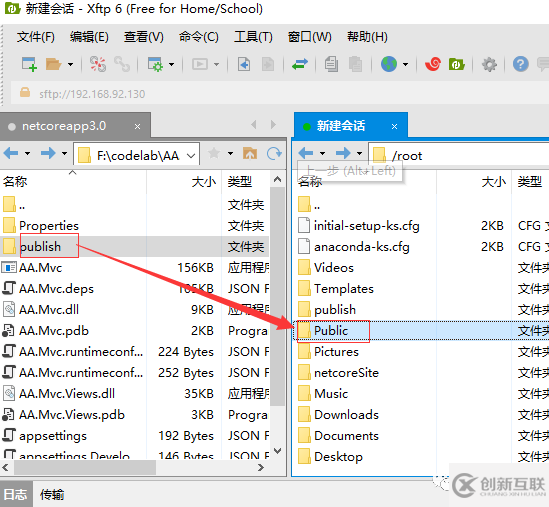The height and width of the screenshot is (507, 549).
Task: Open the 文件(F) menu
Action: pyautogui.click(x=36, y=37)
